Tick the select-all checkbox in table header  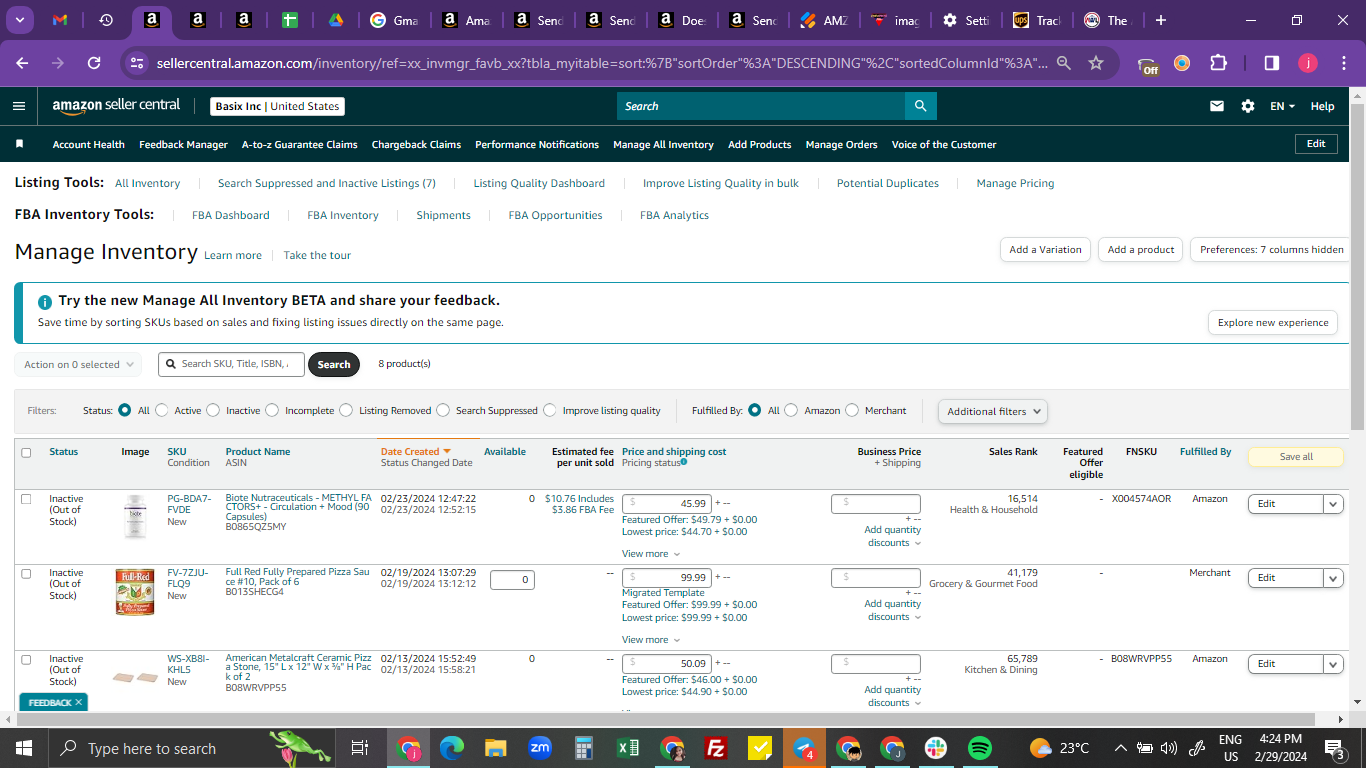[26, 452]
